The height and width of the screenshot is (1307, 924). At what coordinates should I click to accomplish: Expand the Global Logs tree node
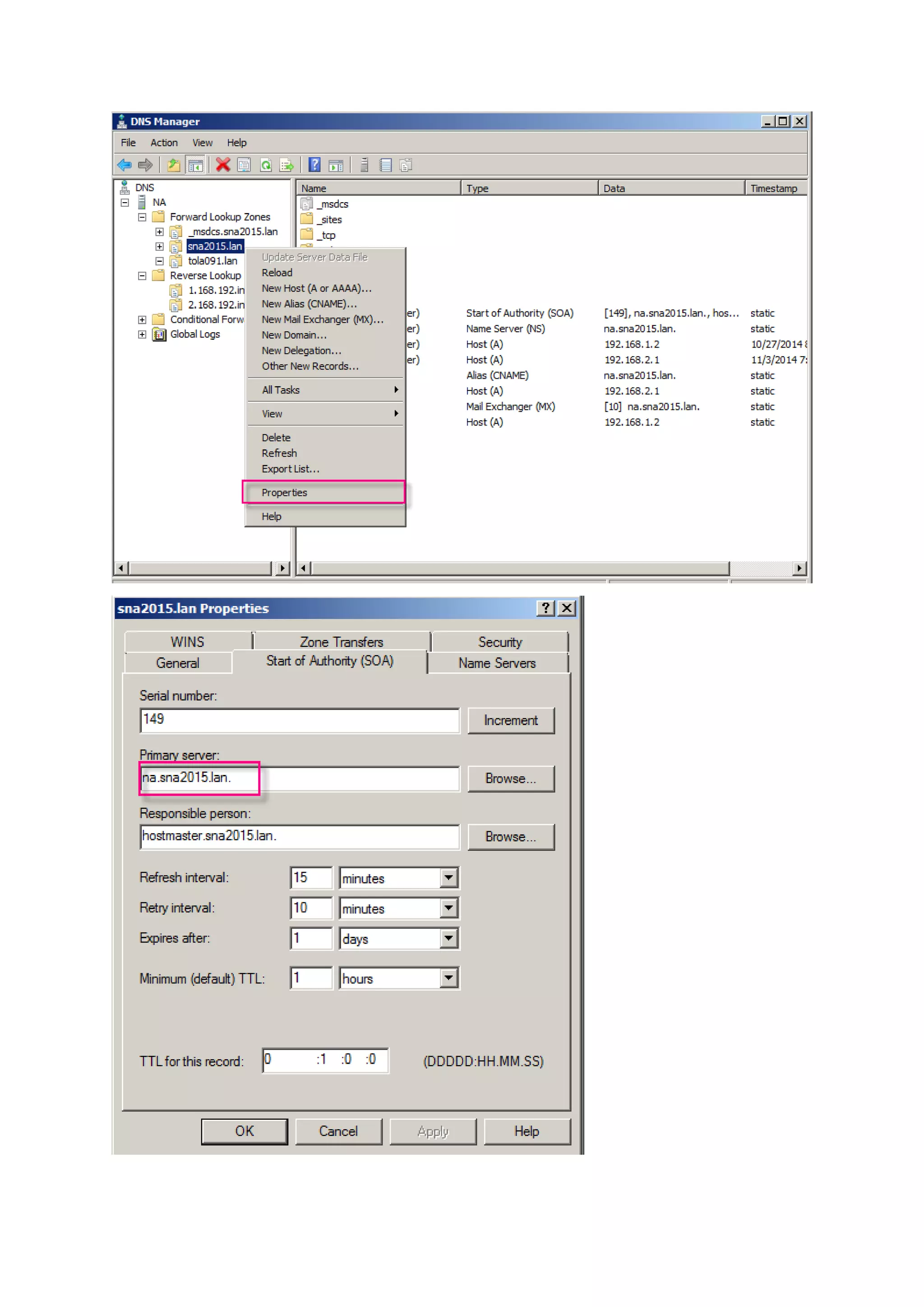[x=142, y=334]
